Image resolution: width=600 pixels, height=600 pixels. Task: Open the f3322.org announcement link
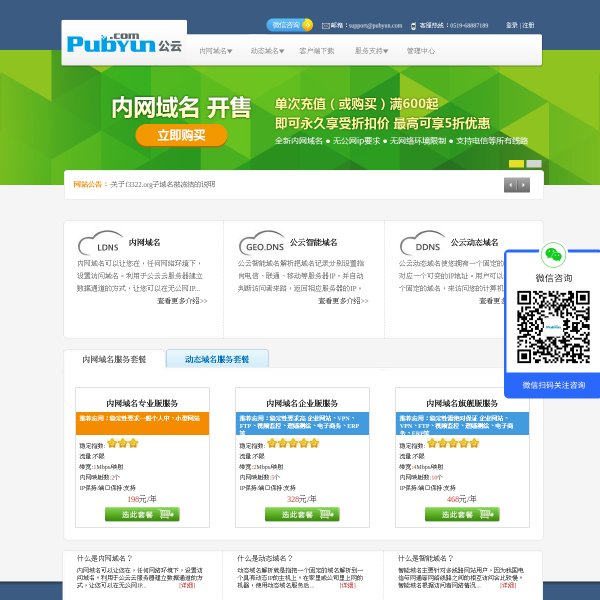[x=163, y=184]
